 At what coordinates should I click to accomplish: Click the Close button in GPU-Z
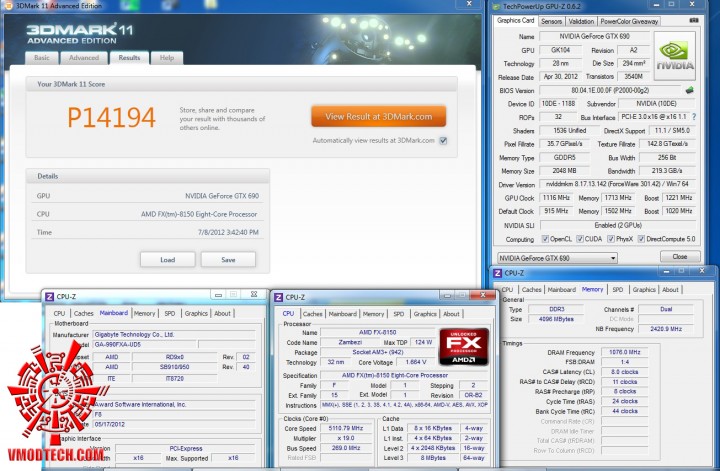point(680,257)
